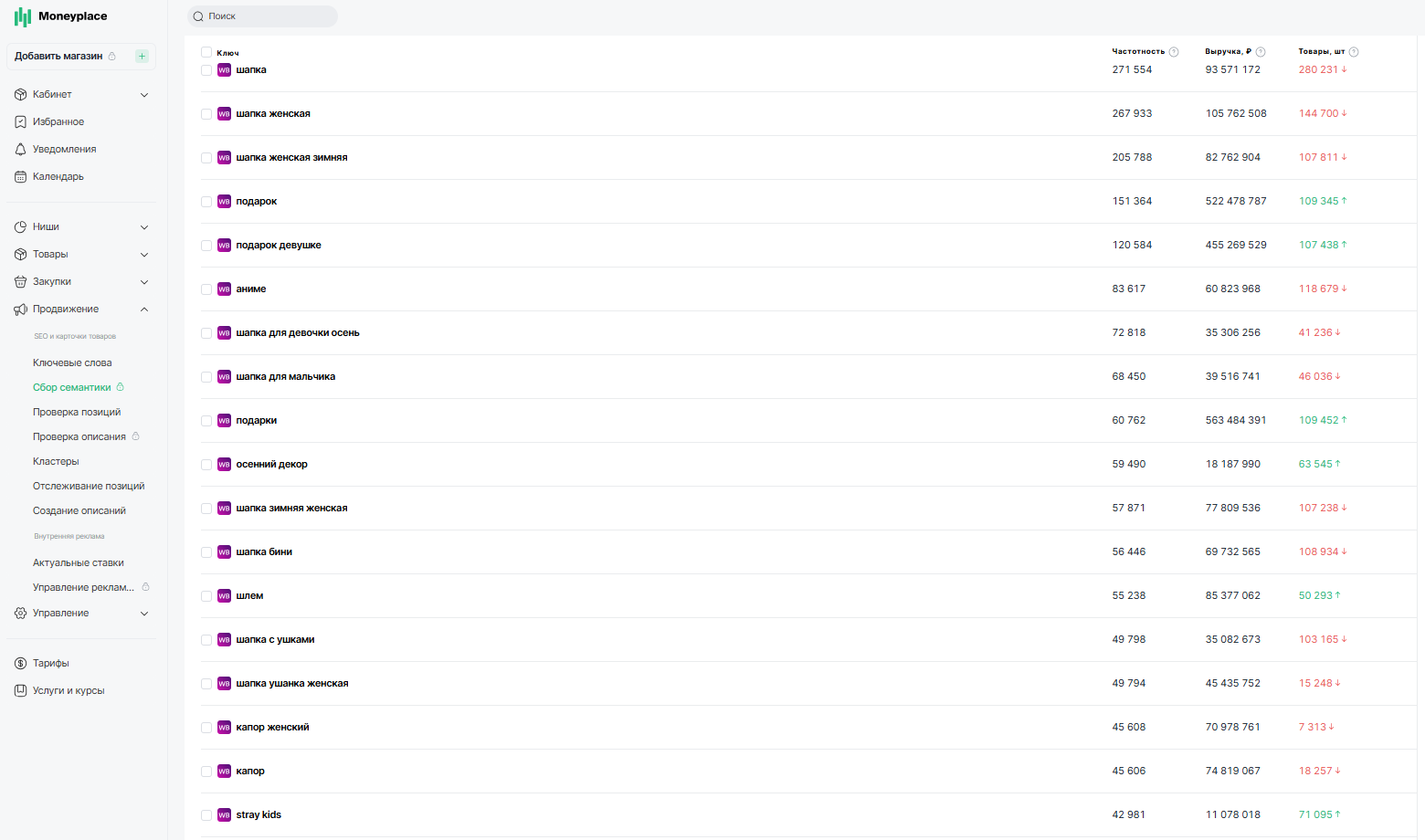Open the stray kids keyword link
The height and width of the screenshot is (840, 1425).
tap(259, 814)
